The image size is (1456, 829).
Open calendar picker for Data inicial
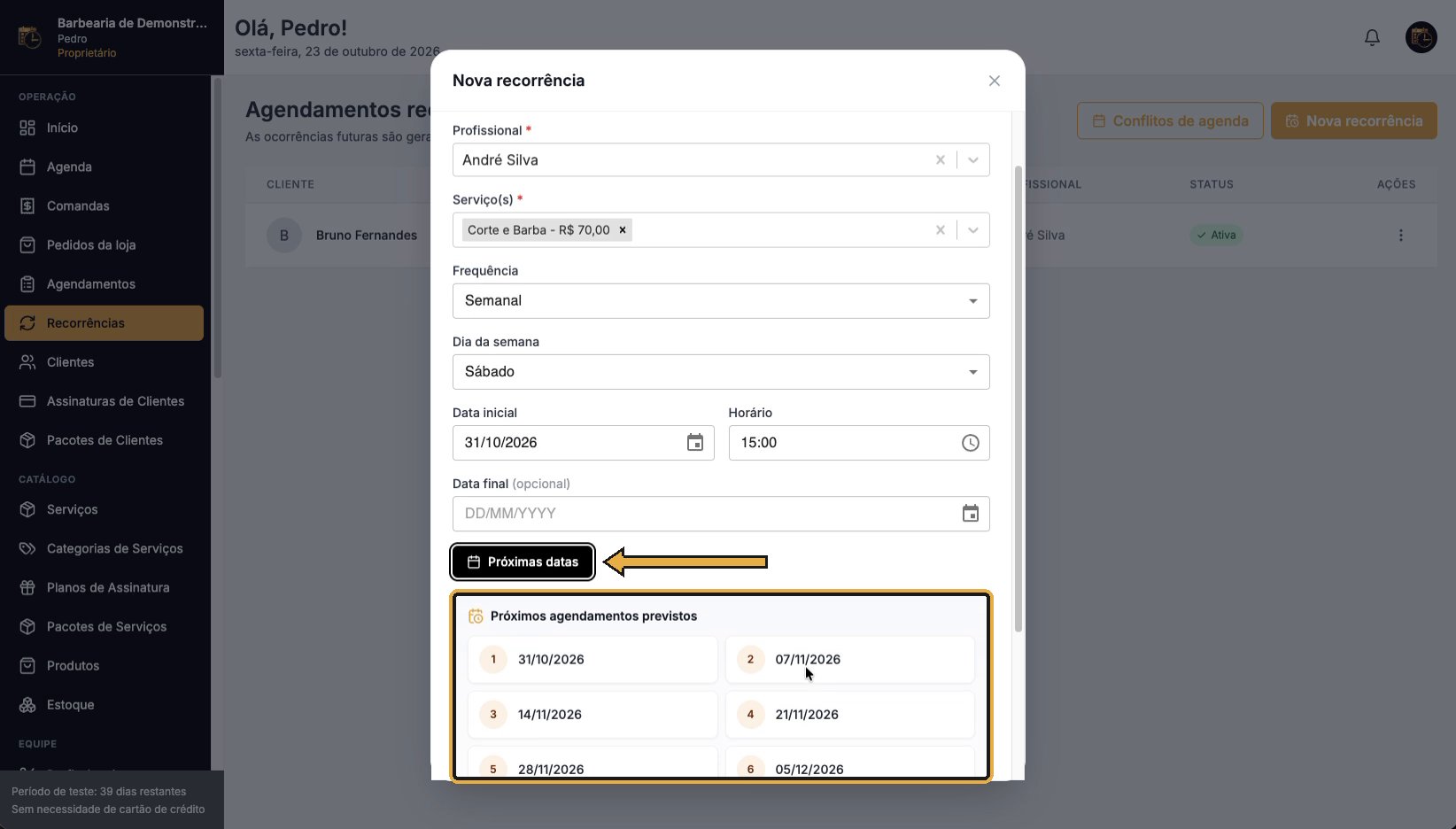tap(695, 443)
